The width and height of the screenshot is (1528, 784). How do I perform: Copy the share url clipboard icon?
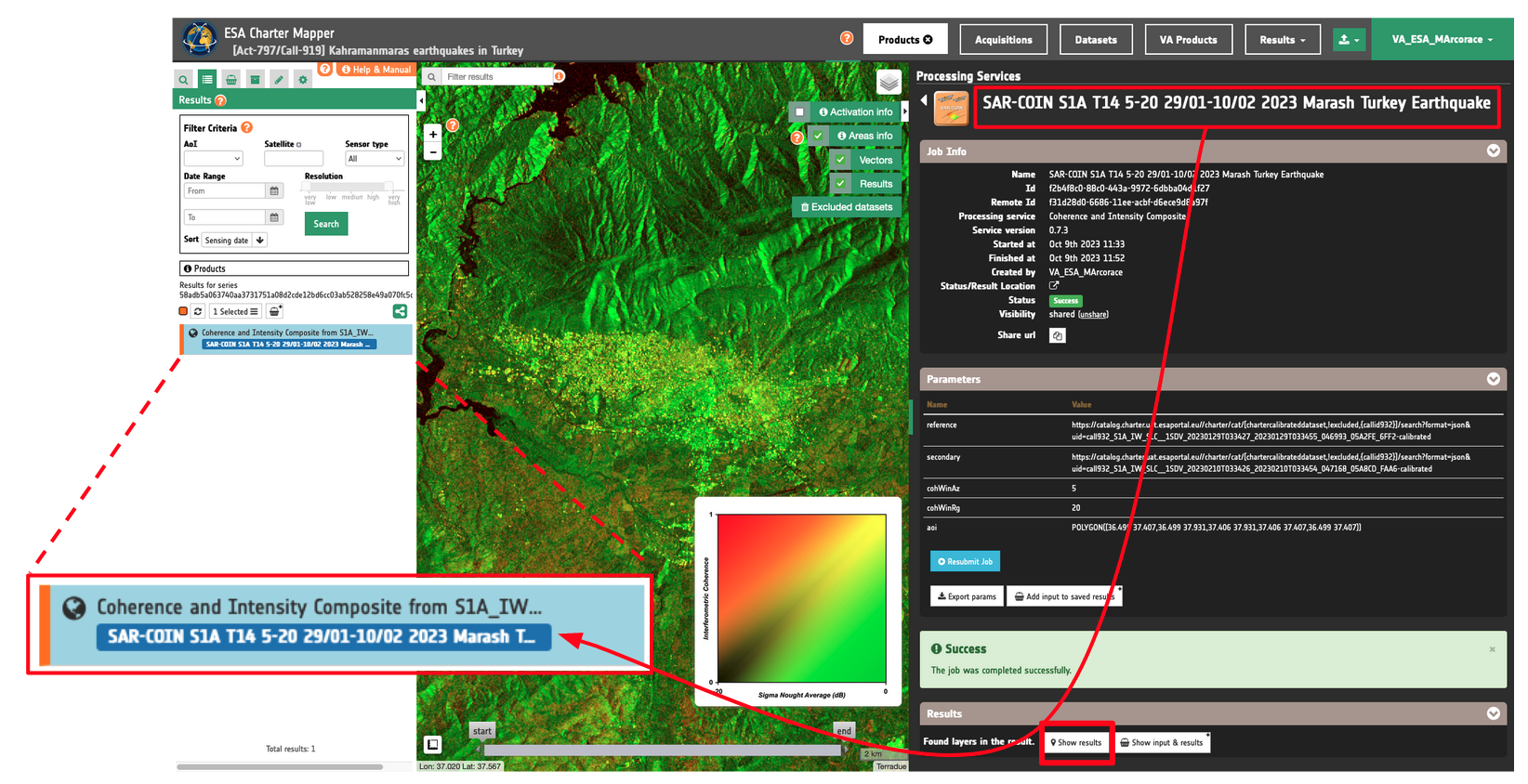(1057, 335)
